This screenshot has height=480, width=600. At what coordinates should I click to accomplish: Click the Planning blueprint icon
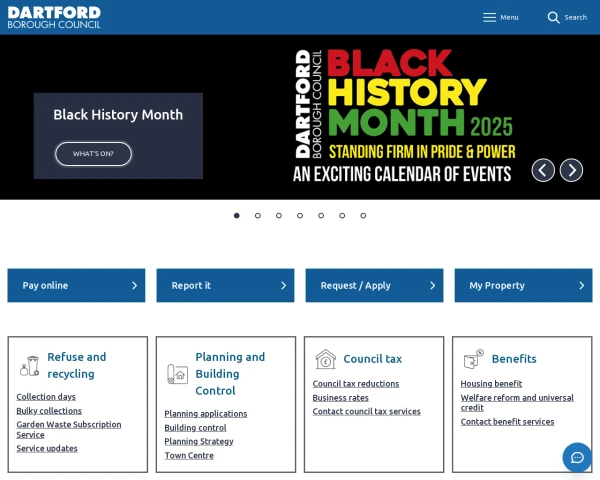[x=177, y=374]
